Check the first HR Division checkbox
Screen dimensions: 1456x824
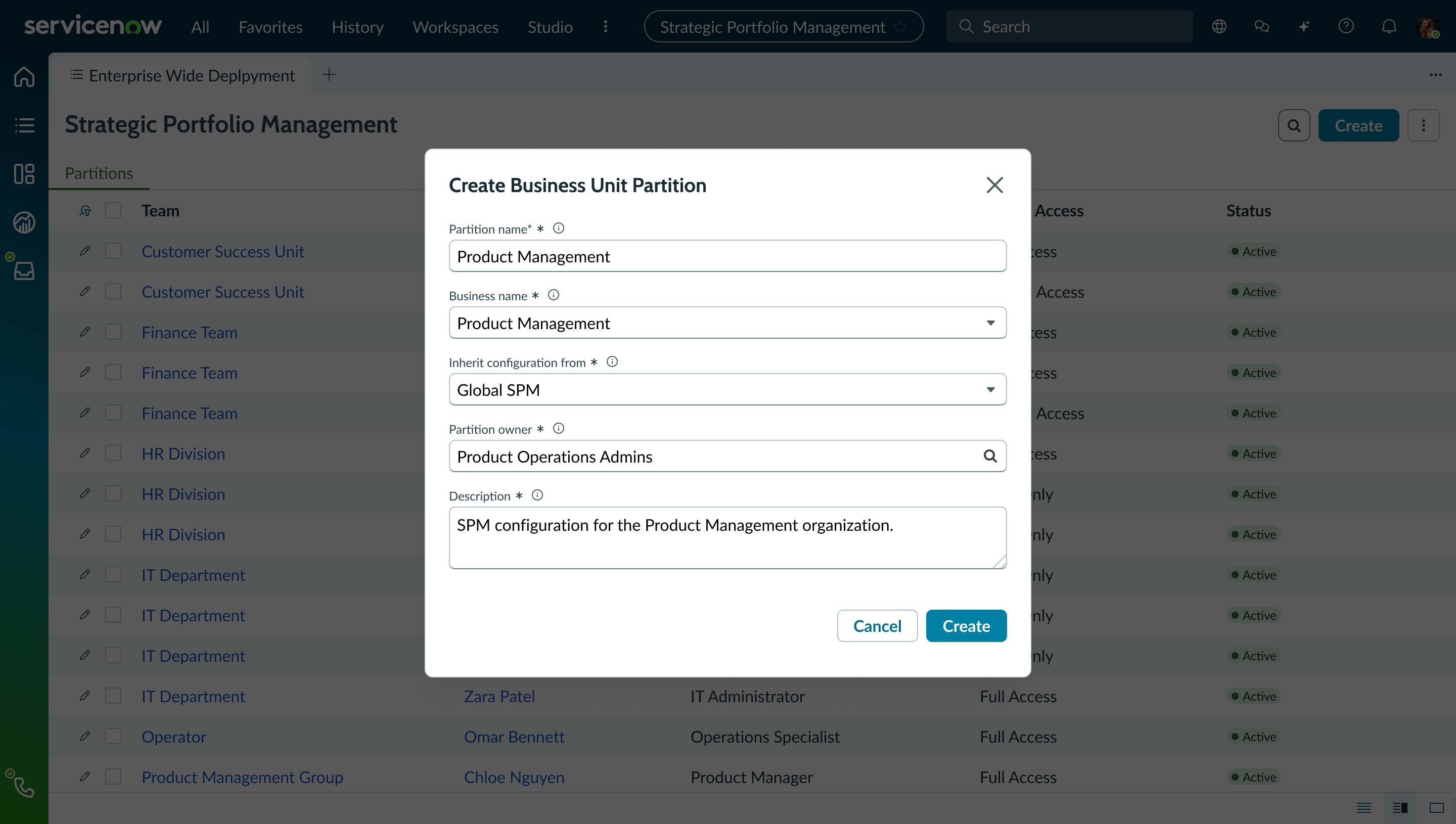(113, 453)
